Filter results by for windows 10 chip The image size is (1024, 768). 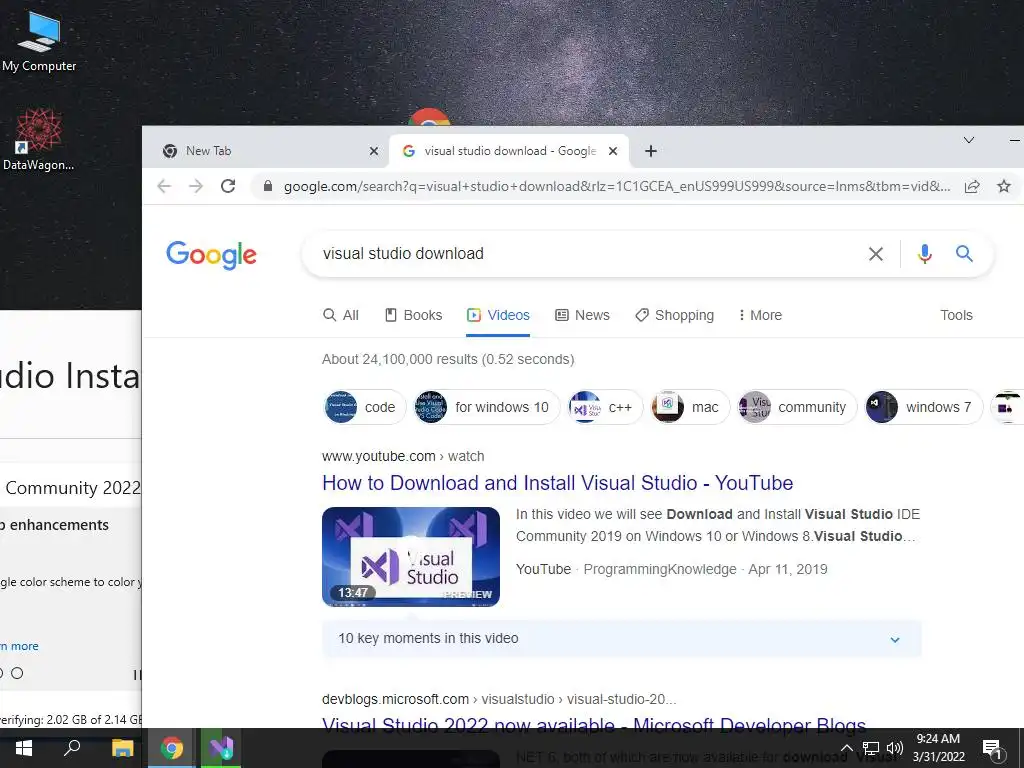pos(486,407)
